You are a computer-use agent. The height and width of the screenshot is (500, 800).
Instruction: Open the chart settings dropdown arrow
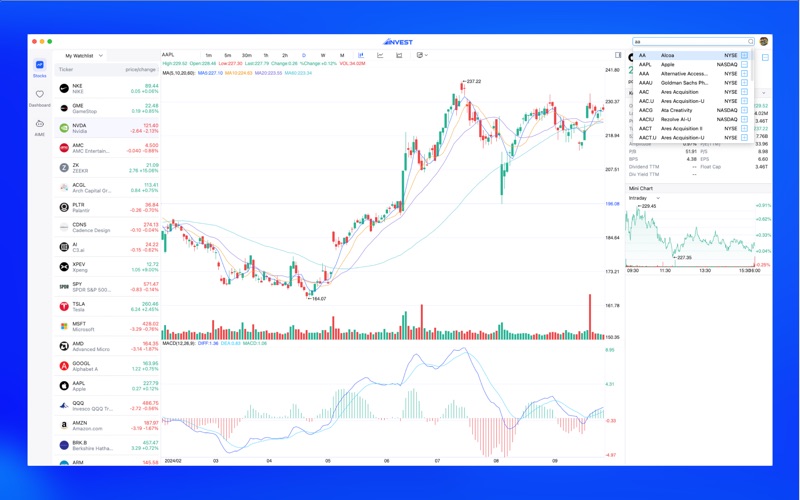(x=426, y=55)
